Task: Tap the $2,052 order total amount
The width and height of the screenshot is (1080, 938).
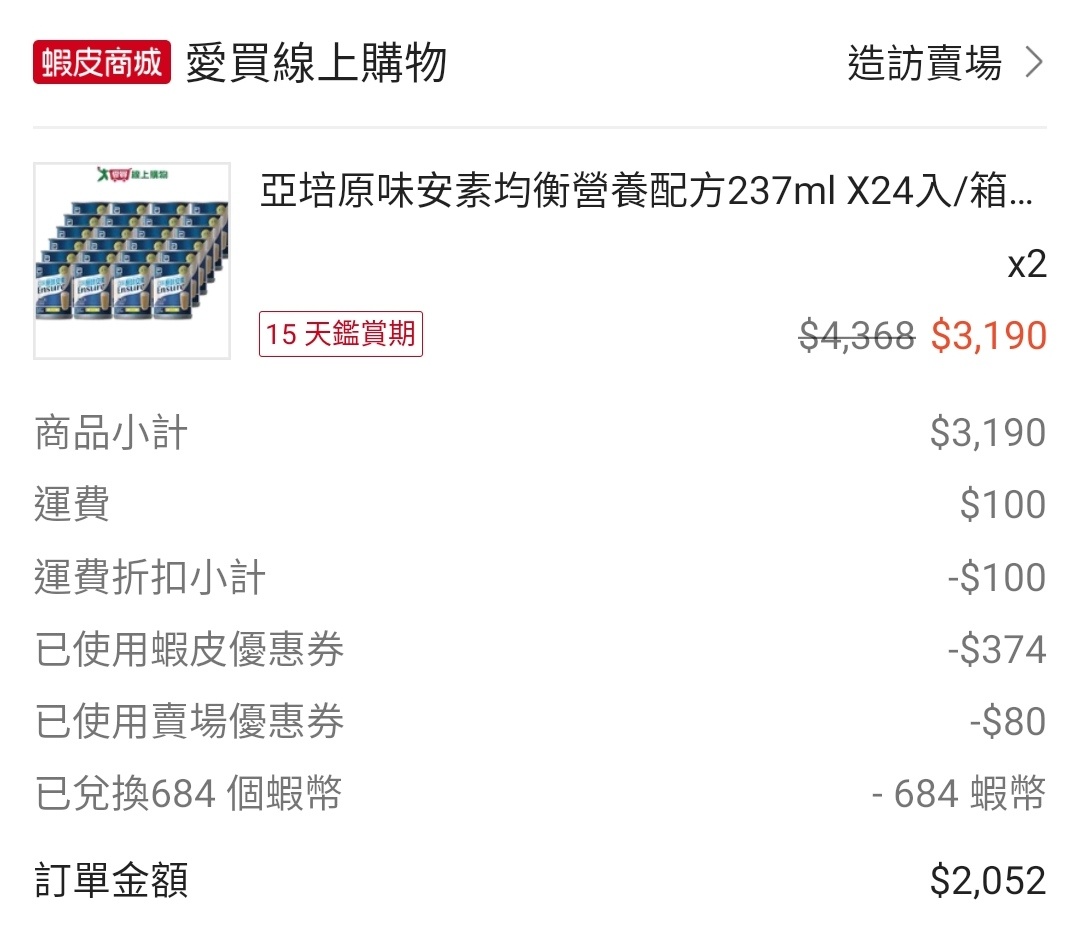Action: [x=987, y=881]
